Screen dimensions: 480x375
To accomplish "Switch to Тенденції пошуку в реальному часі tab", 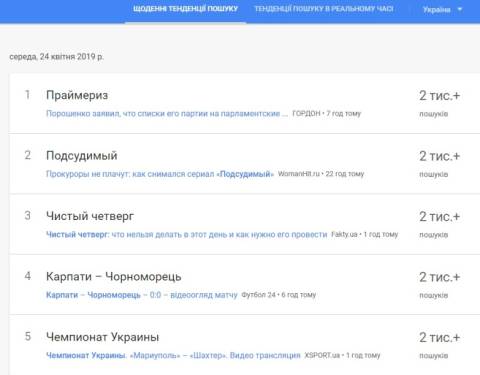I will 324,9.
